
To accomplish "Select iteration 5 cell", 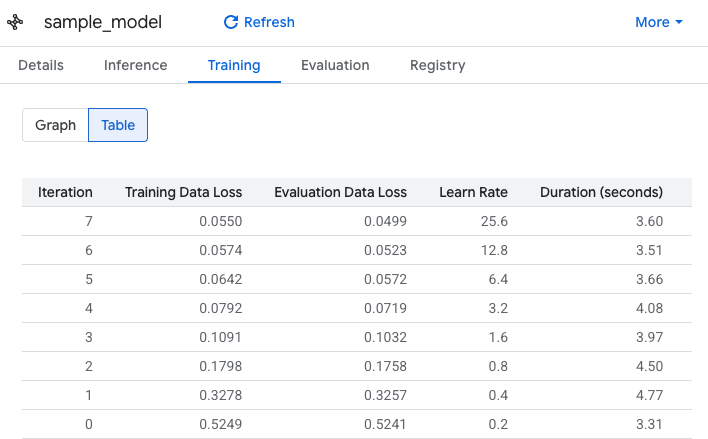I will coord(89,279).
